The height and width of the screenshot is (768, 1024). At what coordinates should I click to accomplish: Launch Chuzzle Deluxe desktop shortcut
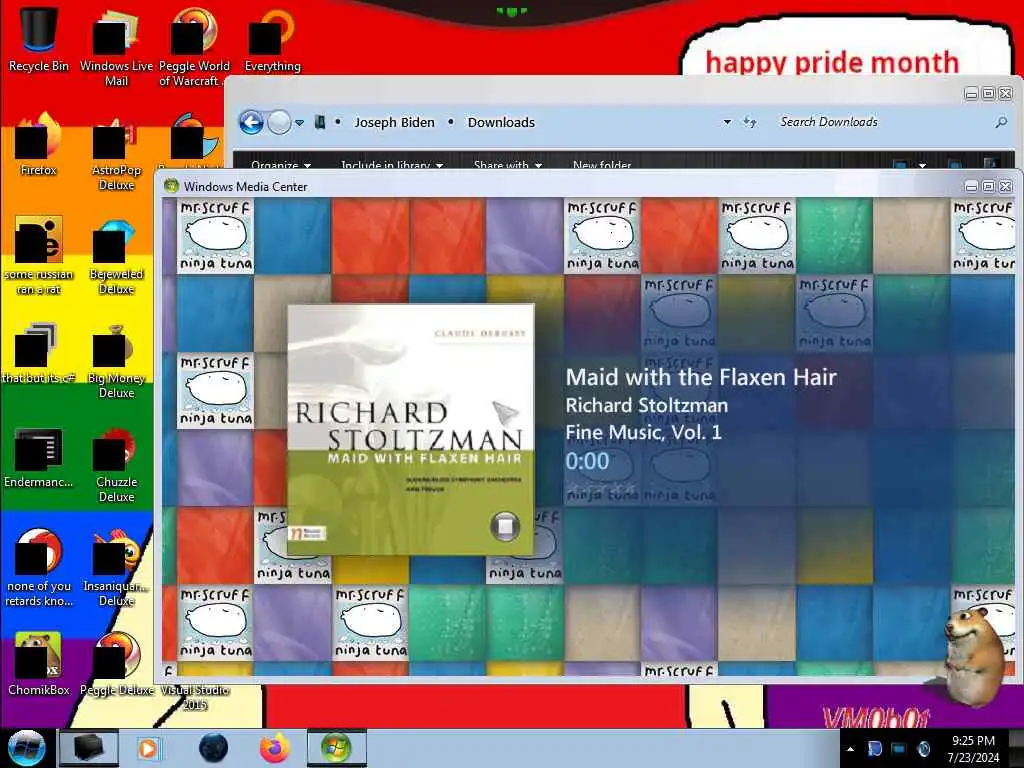point(116,464)
